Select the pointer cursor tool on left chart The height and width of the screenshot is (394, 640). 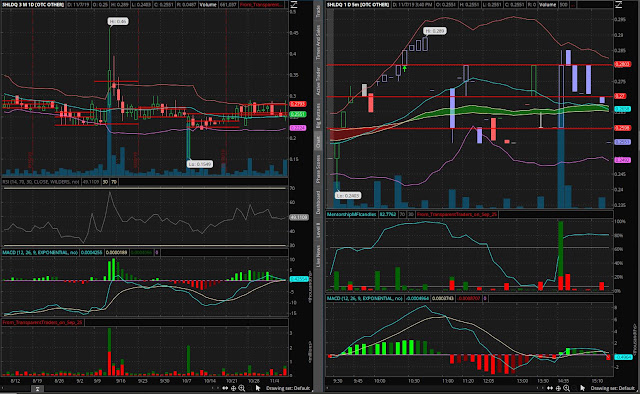tap(258, 388)
